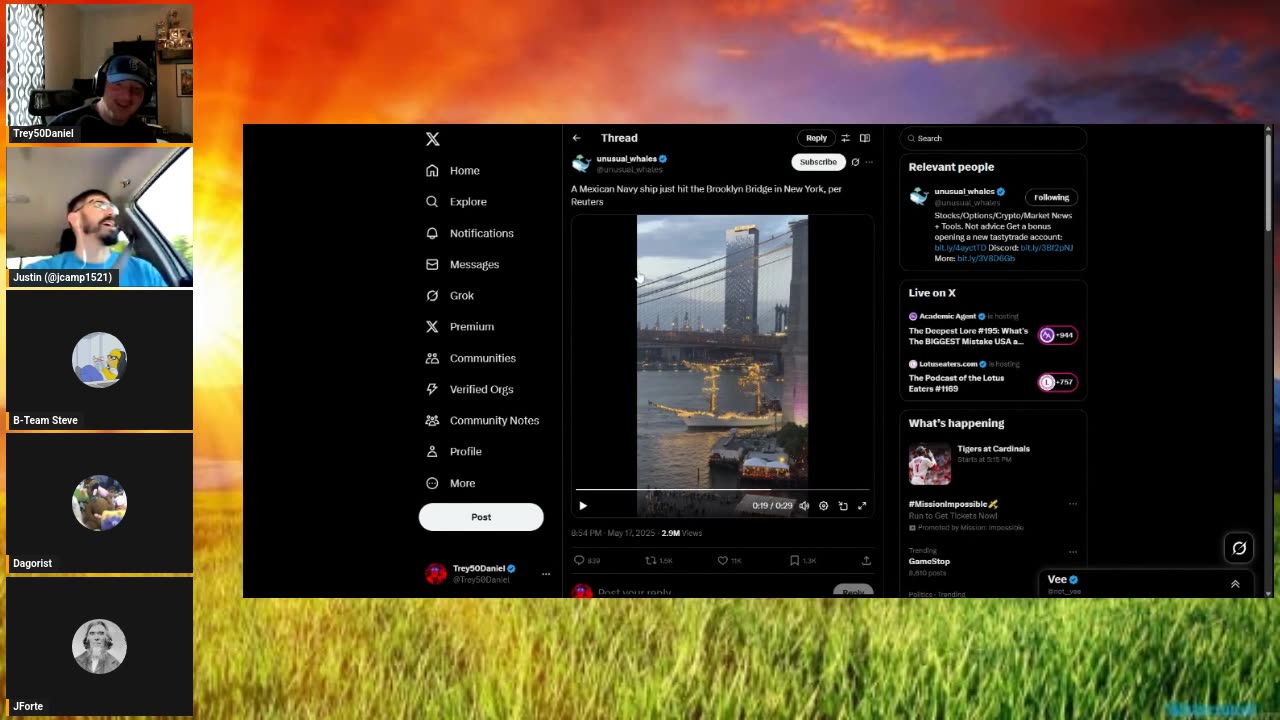Enter fullscreen on the video
This screenshot has width=1280, height=720.
point(862,506)
